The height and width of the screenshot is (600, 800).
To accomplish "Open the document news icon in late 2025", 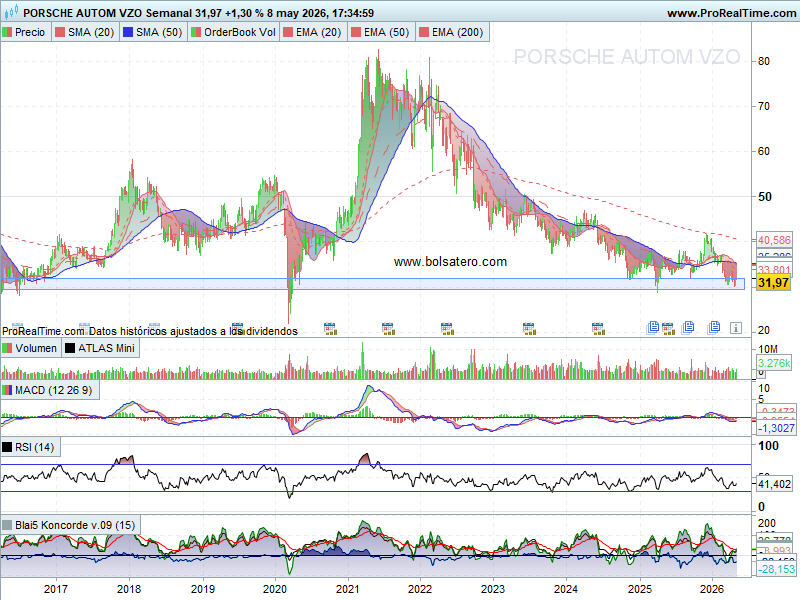I will point(688,327).
